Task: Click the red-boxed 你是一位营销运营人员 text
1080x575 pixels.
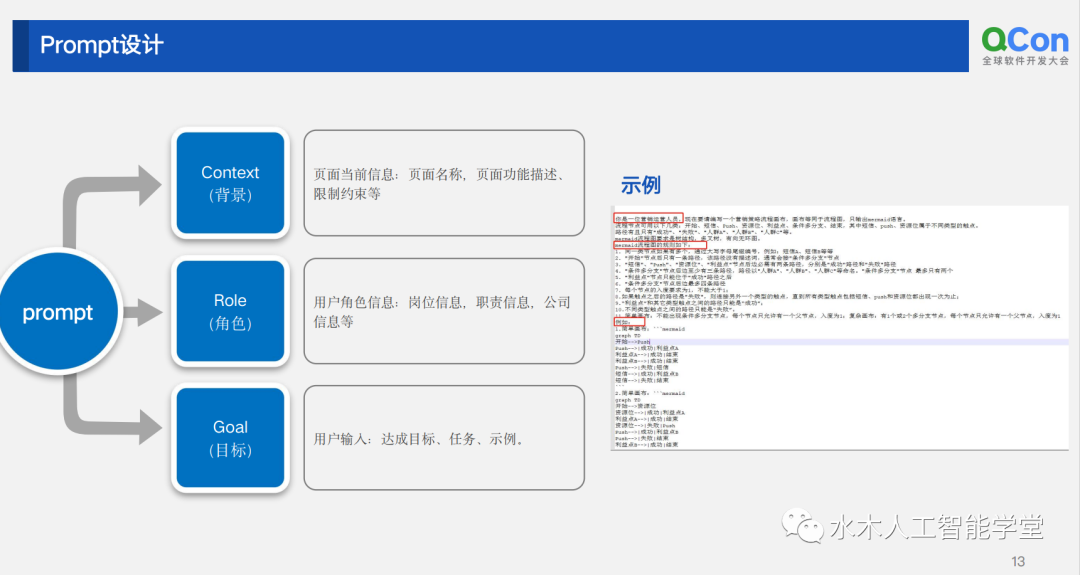Action: [x=648, y=217]
